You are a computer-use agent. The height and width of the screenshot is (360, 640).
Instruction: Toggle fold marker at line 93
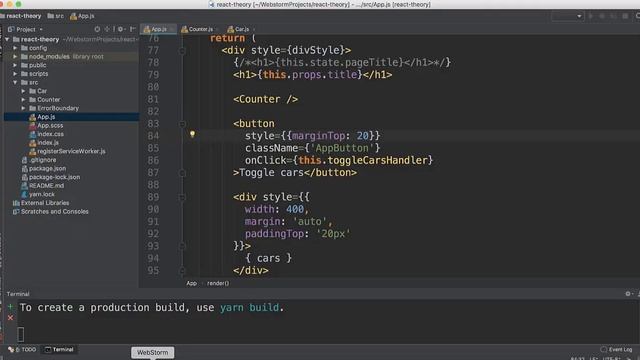point(182,246)
